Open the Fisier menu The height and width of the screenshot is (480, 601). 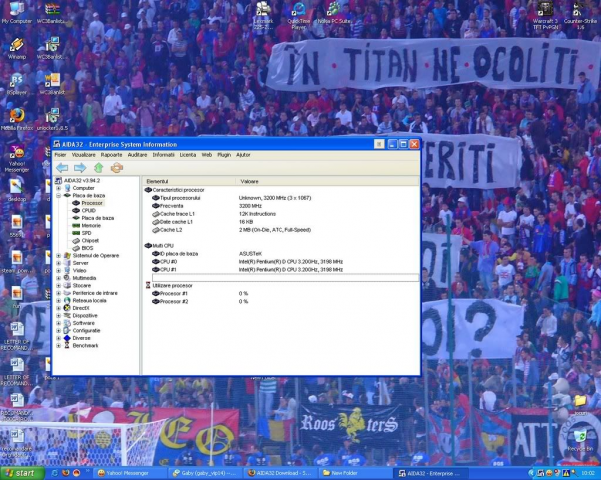60,155
